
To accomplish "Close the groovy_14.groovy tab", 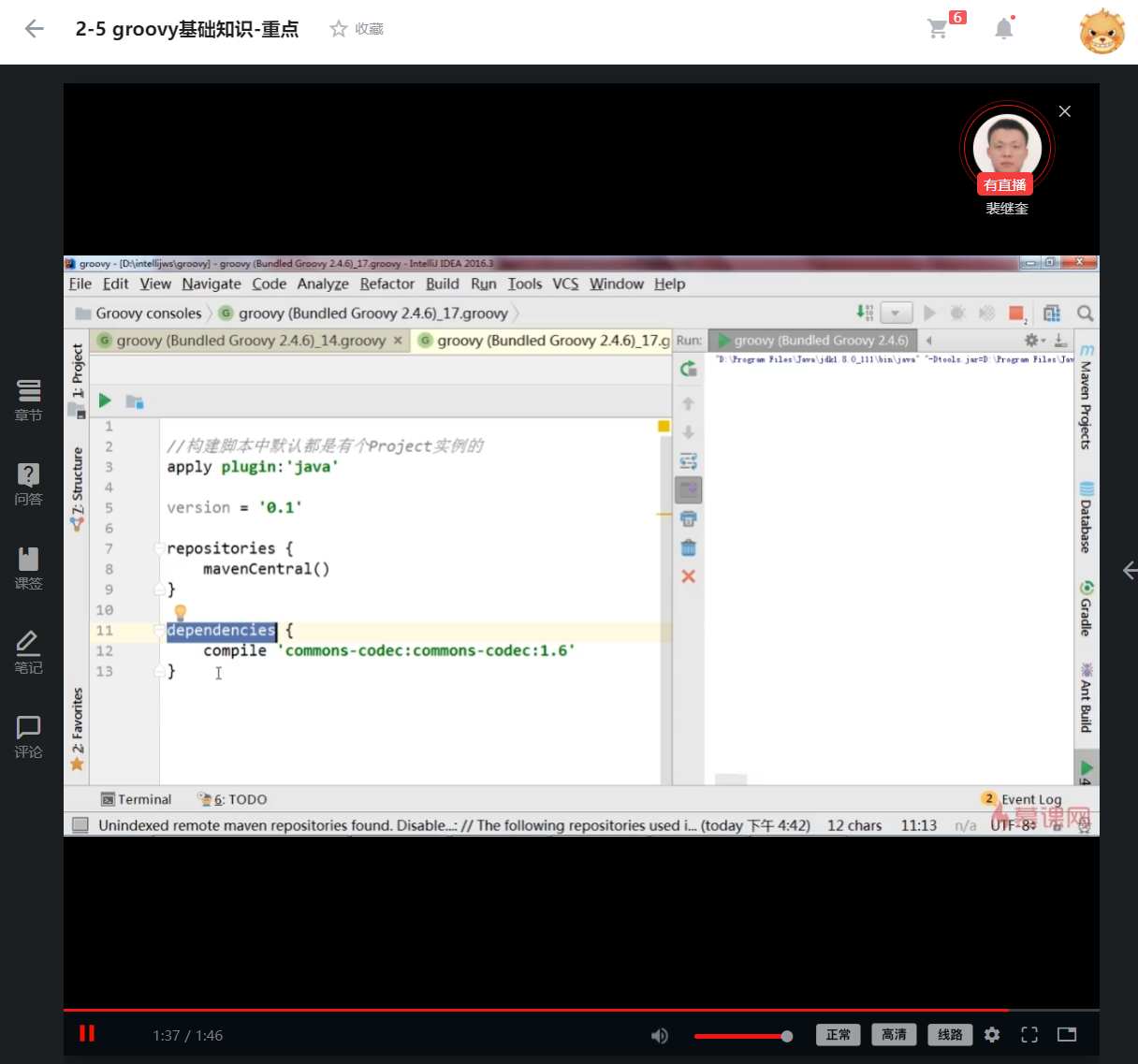I will pos(398,341).
